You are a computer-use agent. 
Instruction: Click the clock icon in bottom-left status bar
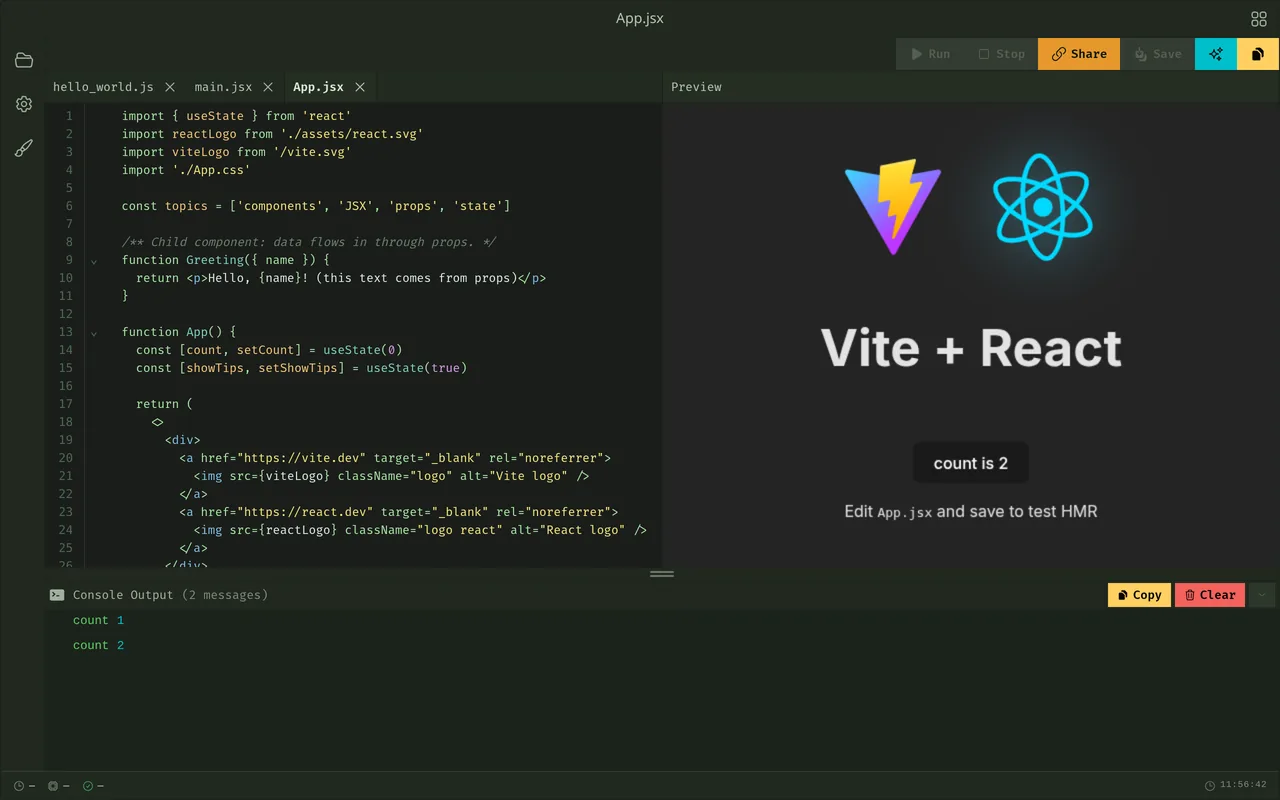point(19,786)
